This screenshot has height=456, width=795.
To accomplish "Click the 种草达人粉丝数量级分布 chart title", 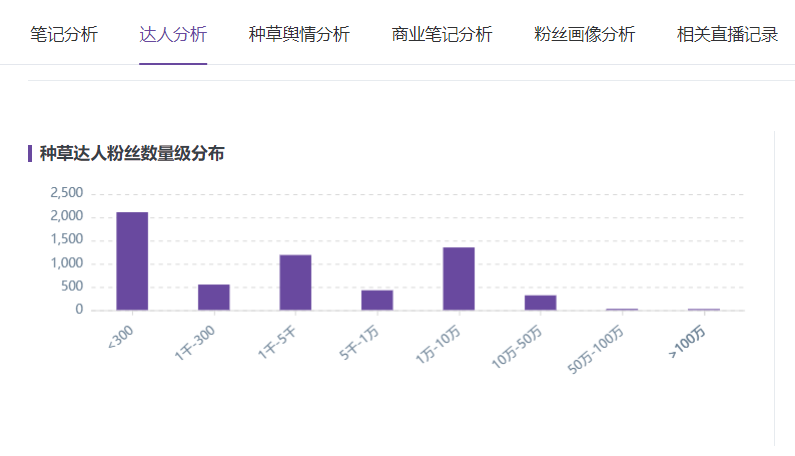I will point(131,154).
